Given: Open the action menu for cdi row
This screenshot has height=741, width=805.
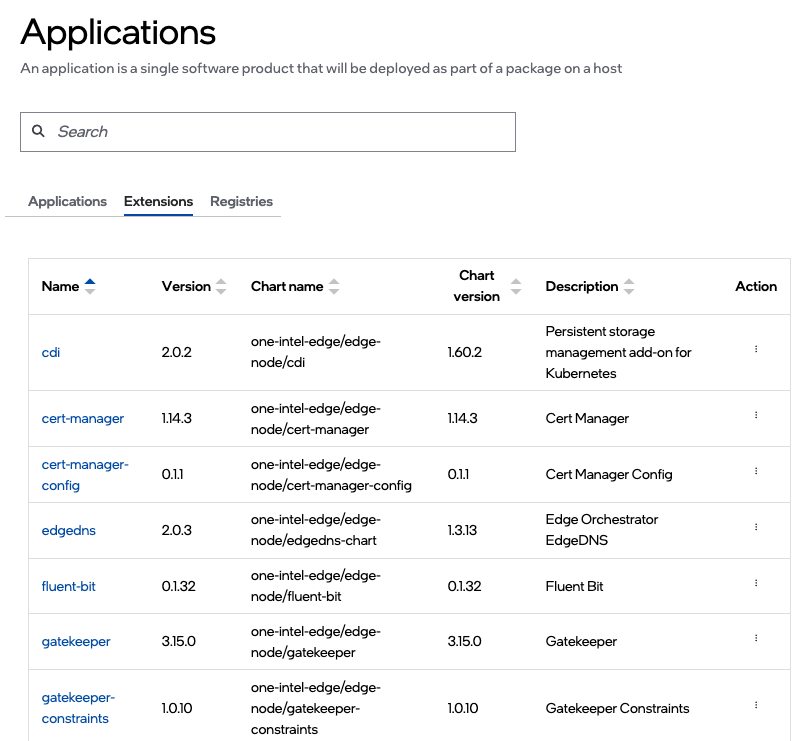Looking at the screenshot, I should coord(755,349).
